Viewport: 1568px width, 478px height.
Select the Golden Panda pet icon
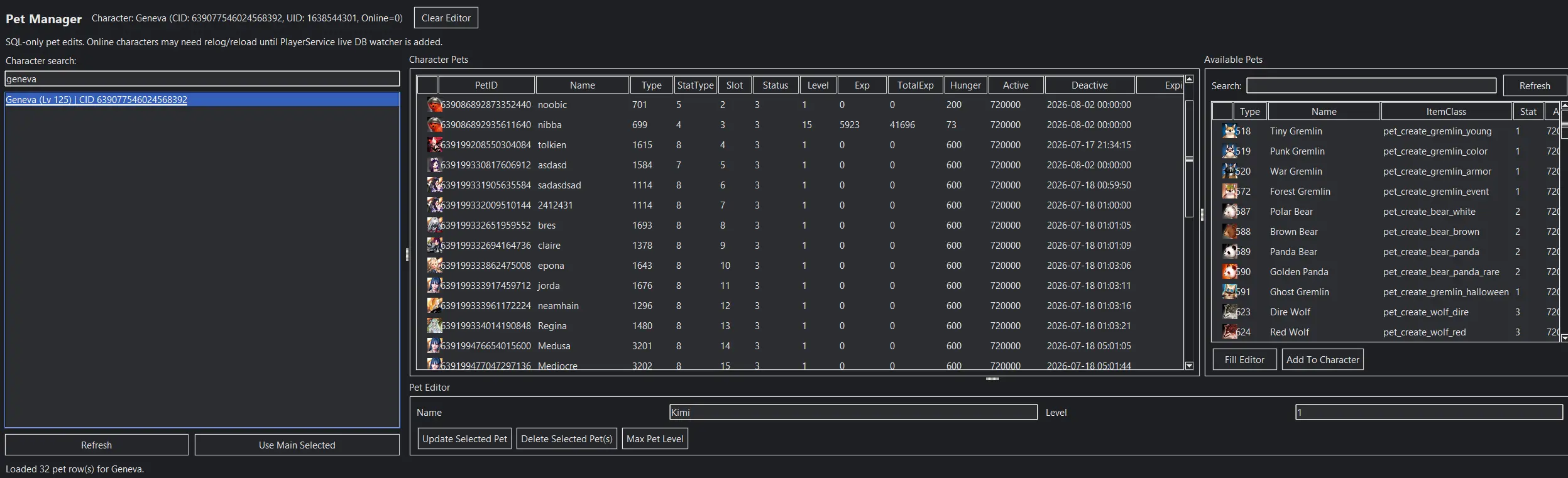coord(1229,272)
